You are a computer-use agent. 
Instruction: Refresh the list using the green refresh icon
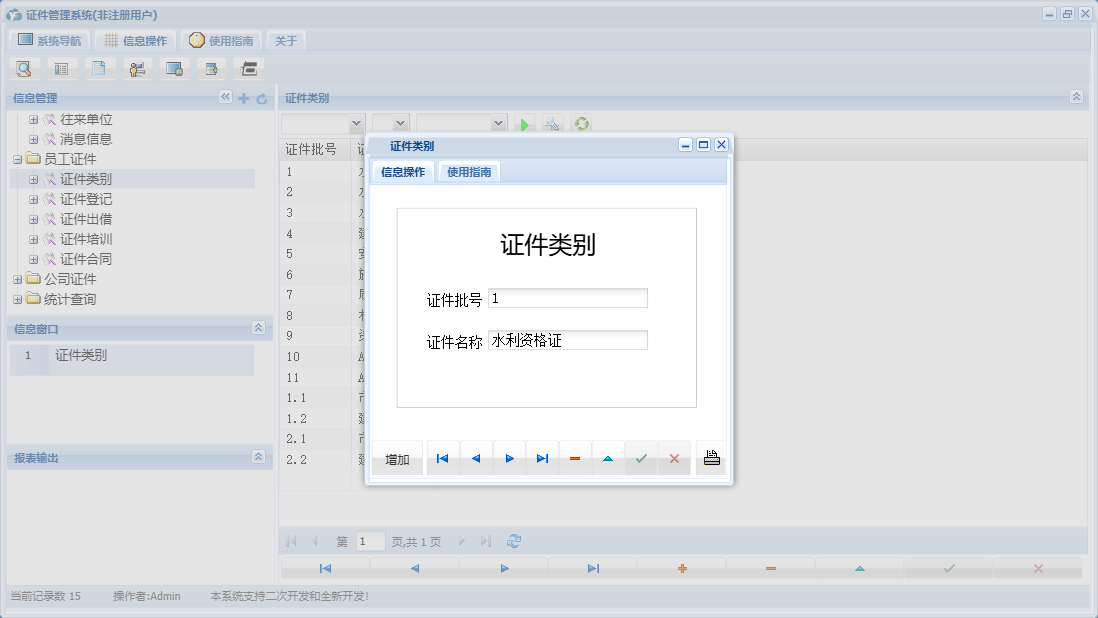(x=581, y=123)
